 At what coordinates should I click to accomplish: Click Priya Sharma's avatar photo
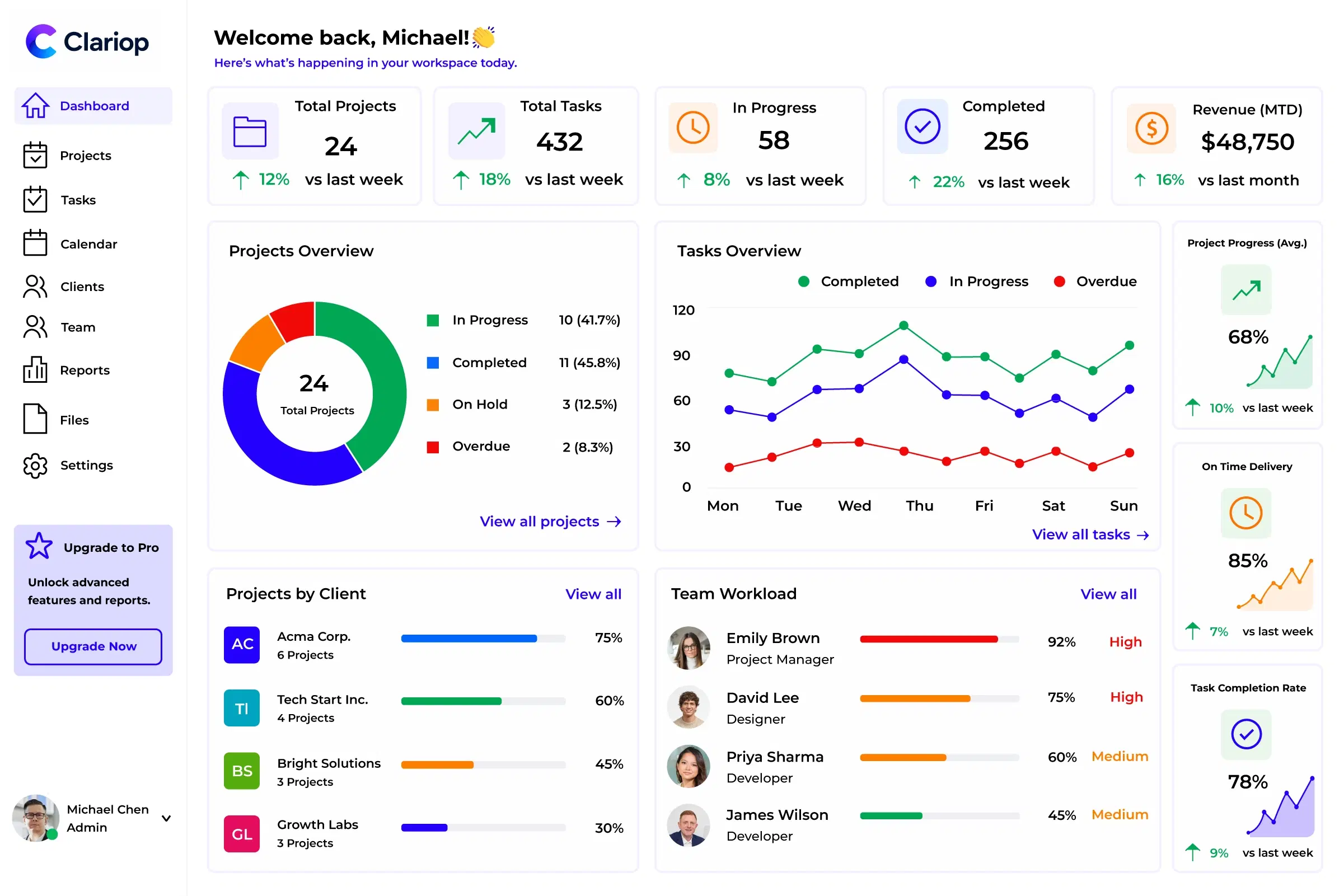[x=689, y=766]
